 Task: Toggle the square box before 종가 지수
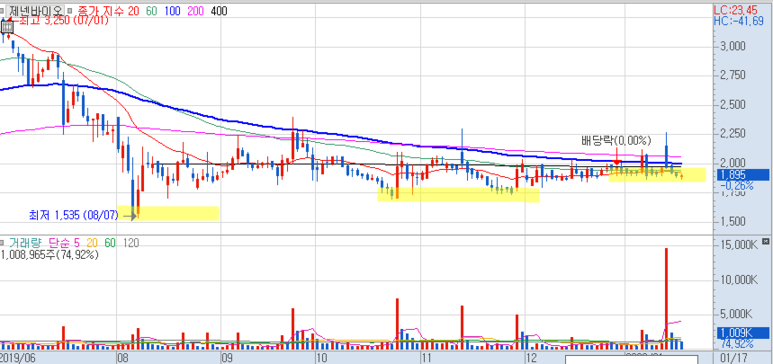coord(70,11)
